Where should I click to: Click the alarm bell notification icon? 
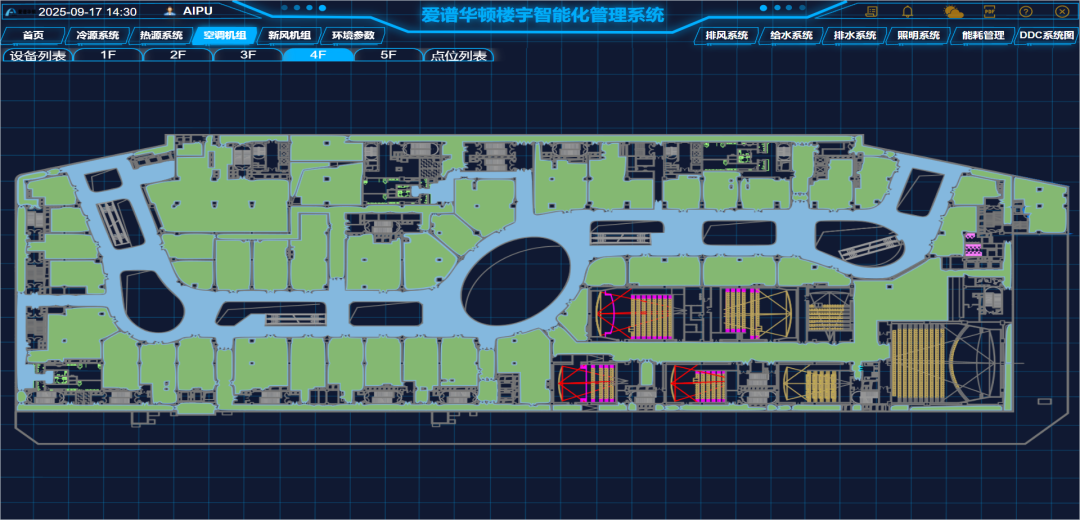[x=907, y=11]
